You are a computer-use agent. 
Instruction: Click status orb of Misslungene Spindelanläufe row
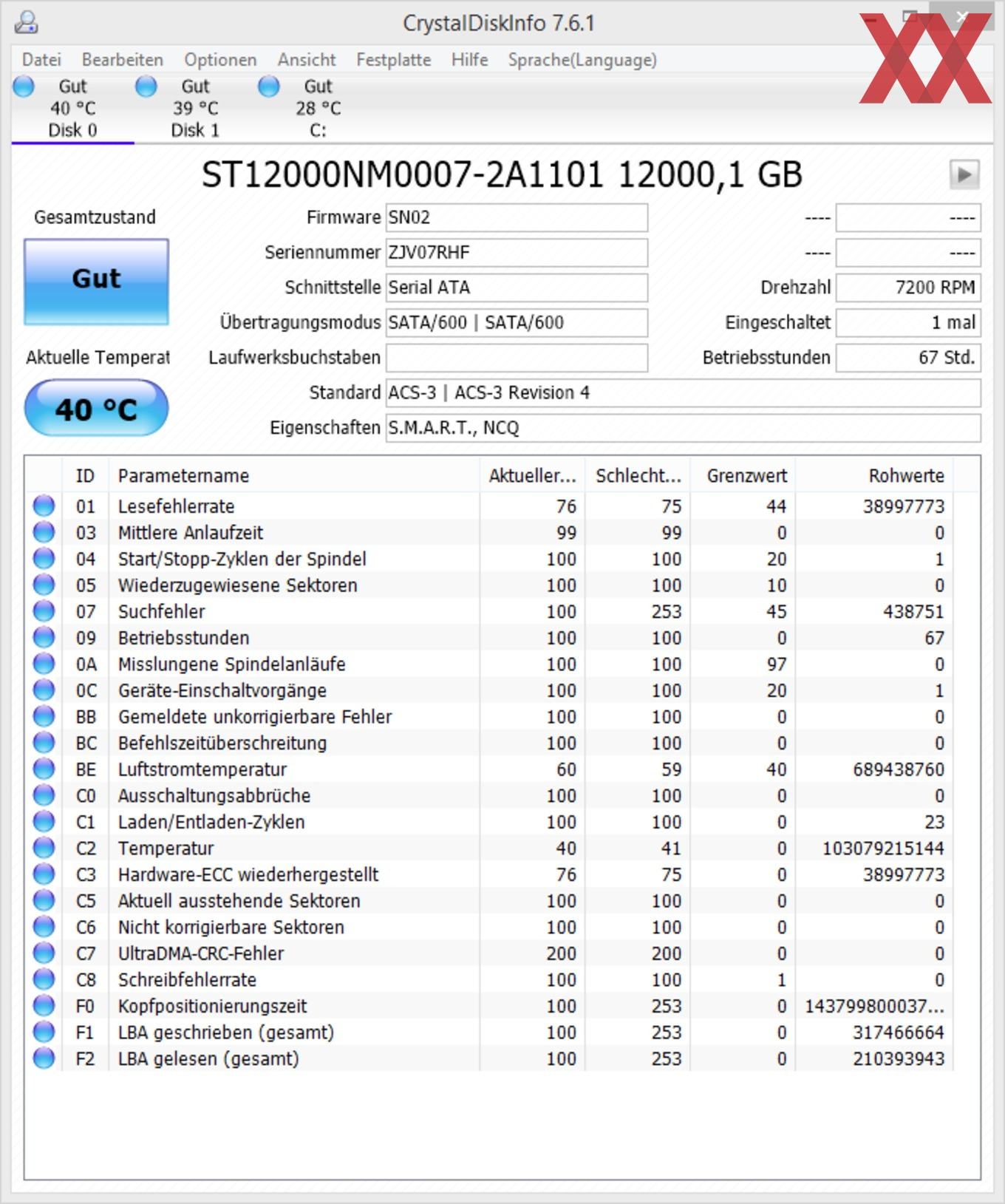[x=44, y=664]
